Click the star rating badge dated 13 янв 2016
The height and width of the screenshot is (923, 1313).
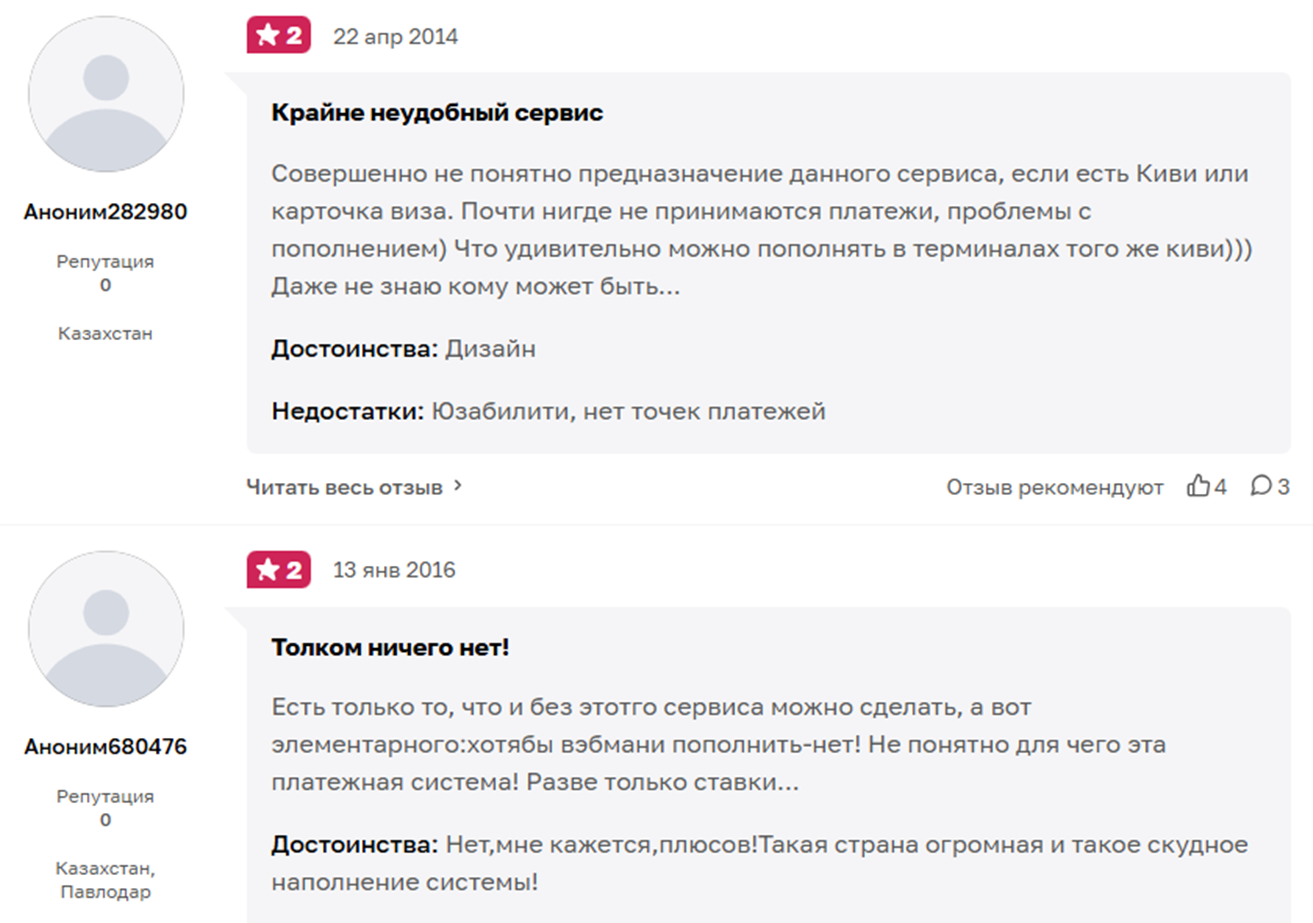click(x=279, y=570)
